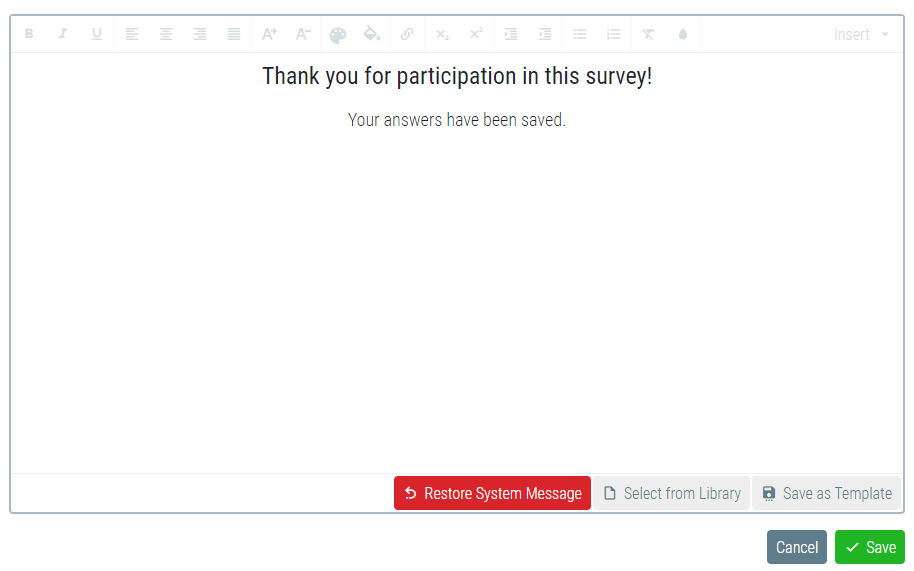Open the background fill color picker
Screen dimensions: 914x571
tap(372, 34)
